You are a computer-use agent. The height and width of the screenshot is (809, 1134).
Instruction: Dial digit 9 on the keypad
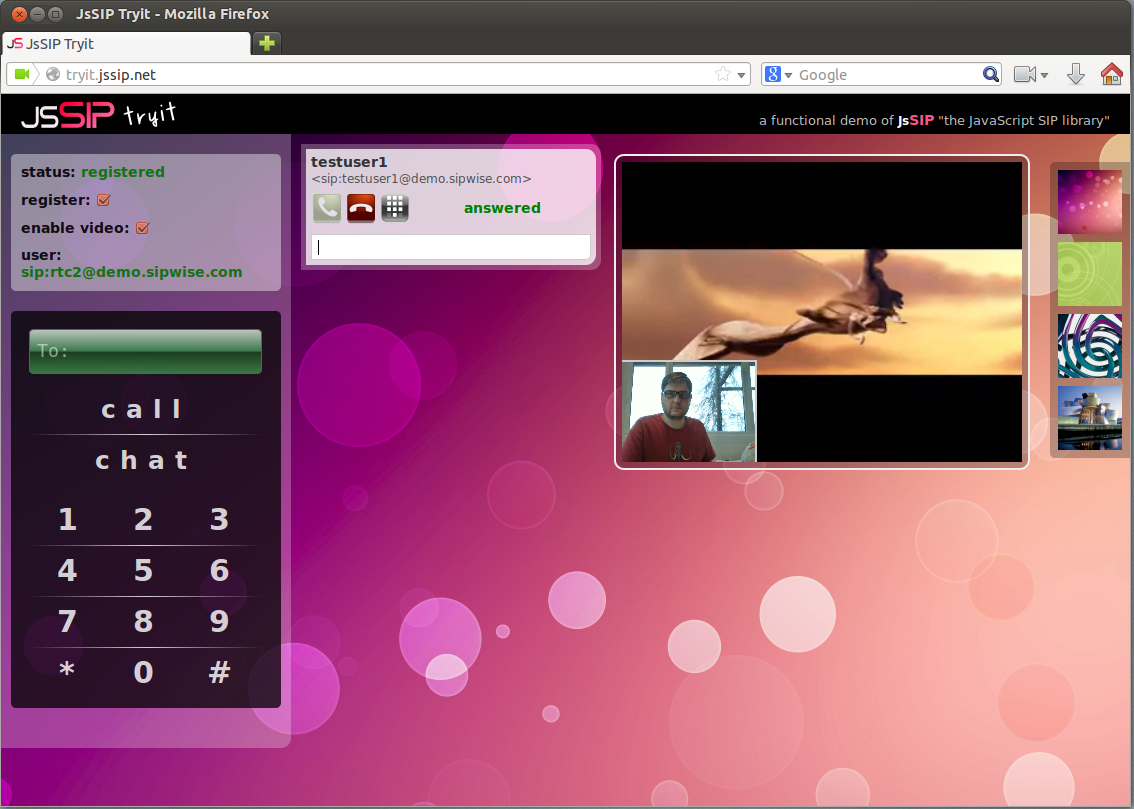[219, 621]
